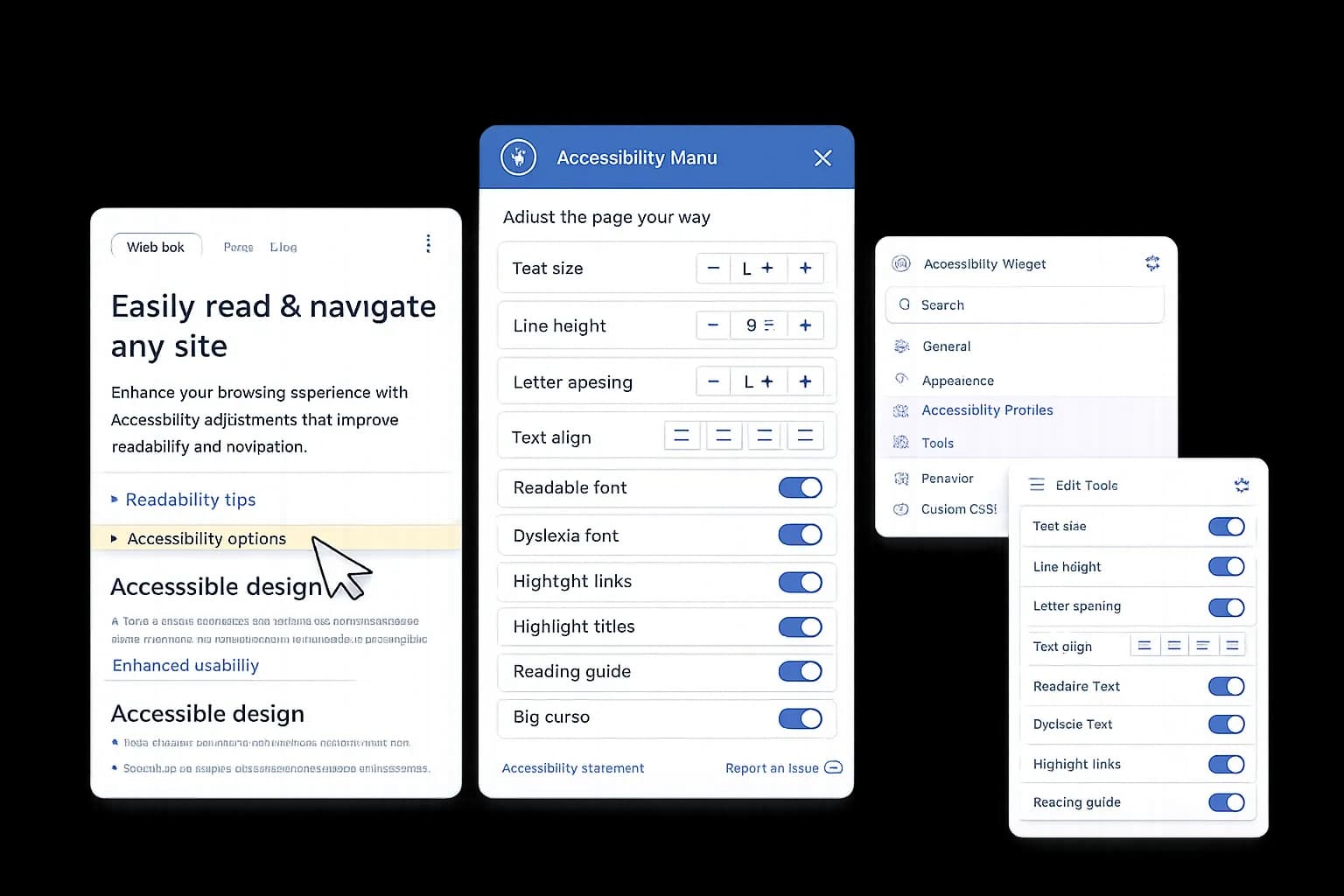Increase Teat size with the plus button

[805, 268]
